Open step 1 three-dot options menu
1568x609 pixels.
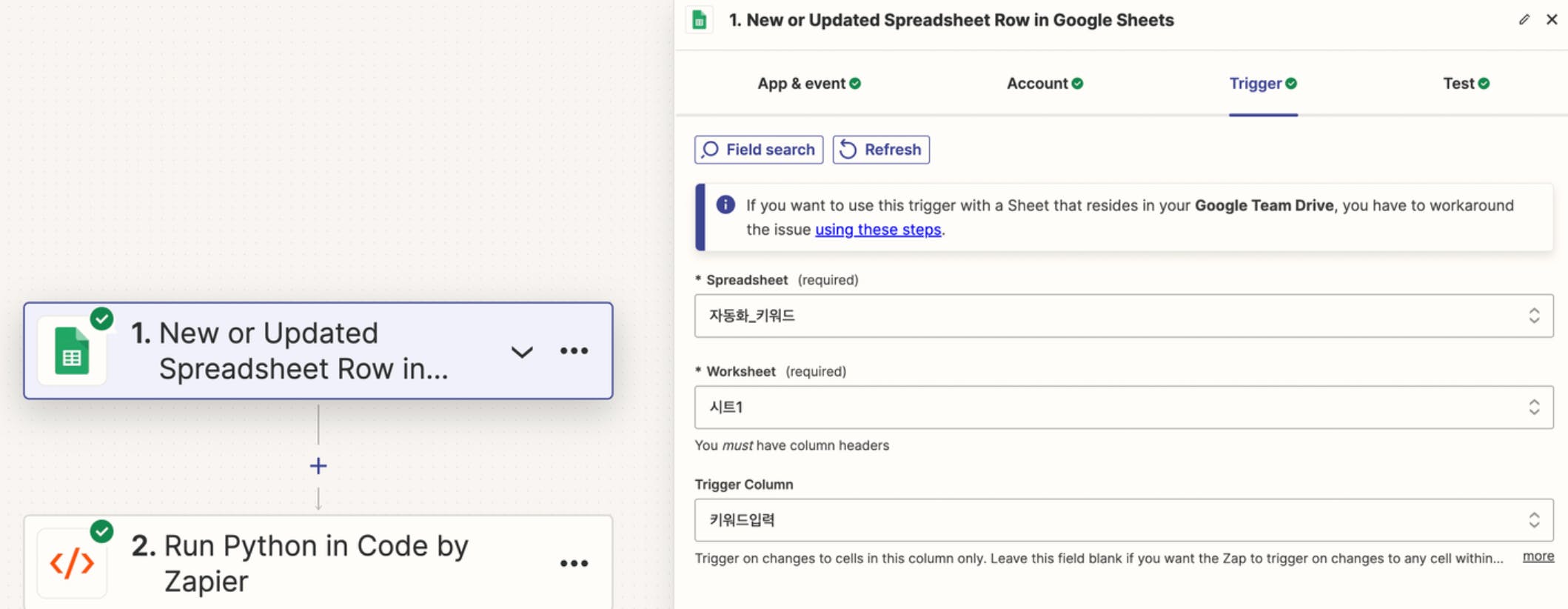574,350
